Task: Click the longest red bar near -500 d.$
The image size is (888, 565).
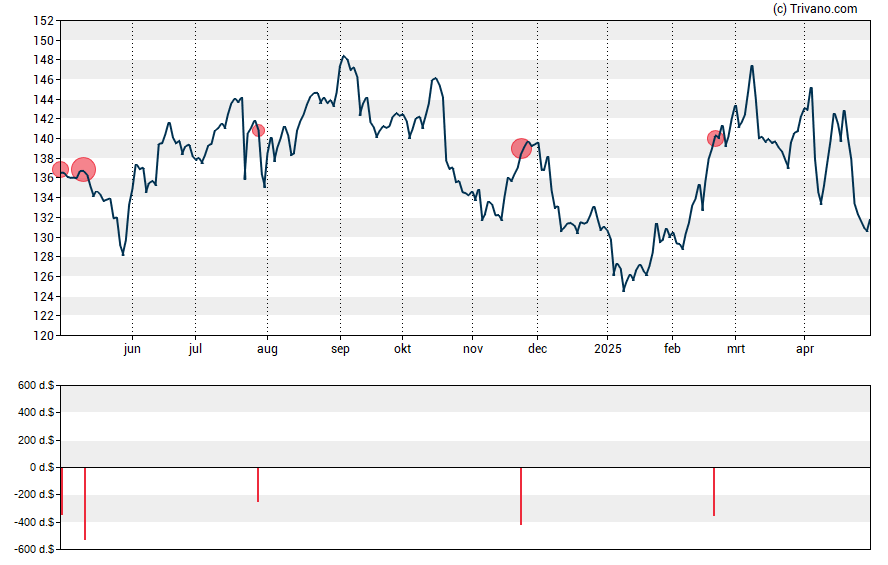Action: [x=85, y=503]
